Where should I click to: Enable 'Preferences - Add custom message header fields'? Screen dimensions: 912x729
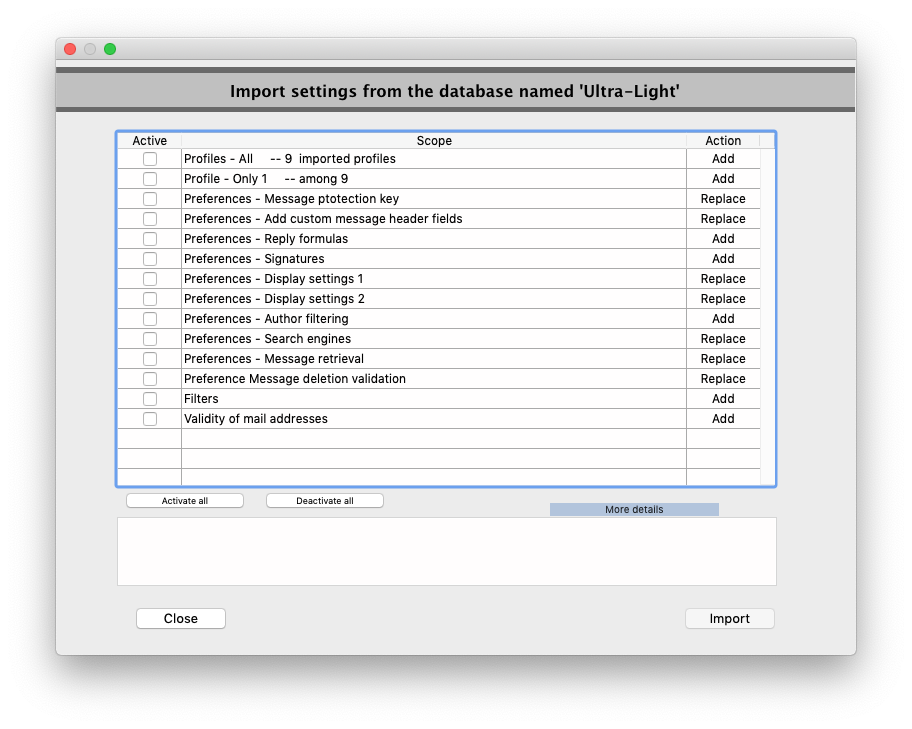pos(150,218)
